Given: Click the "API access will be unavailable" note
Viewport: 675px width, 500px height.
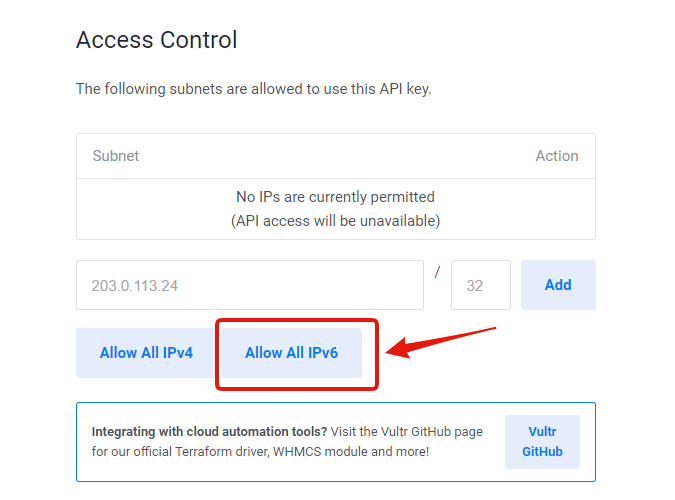Looking at the screenshot, I should [x=335, y=220].
